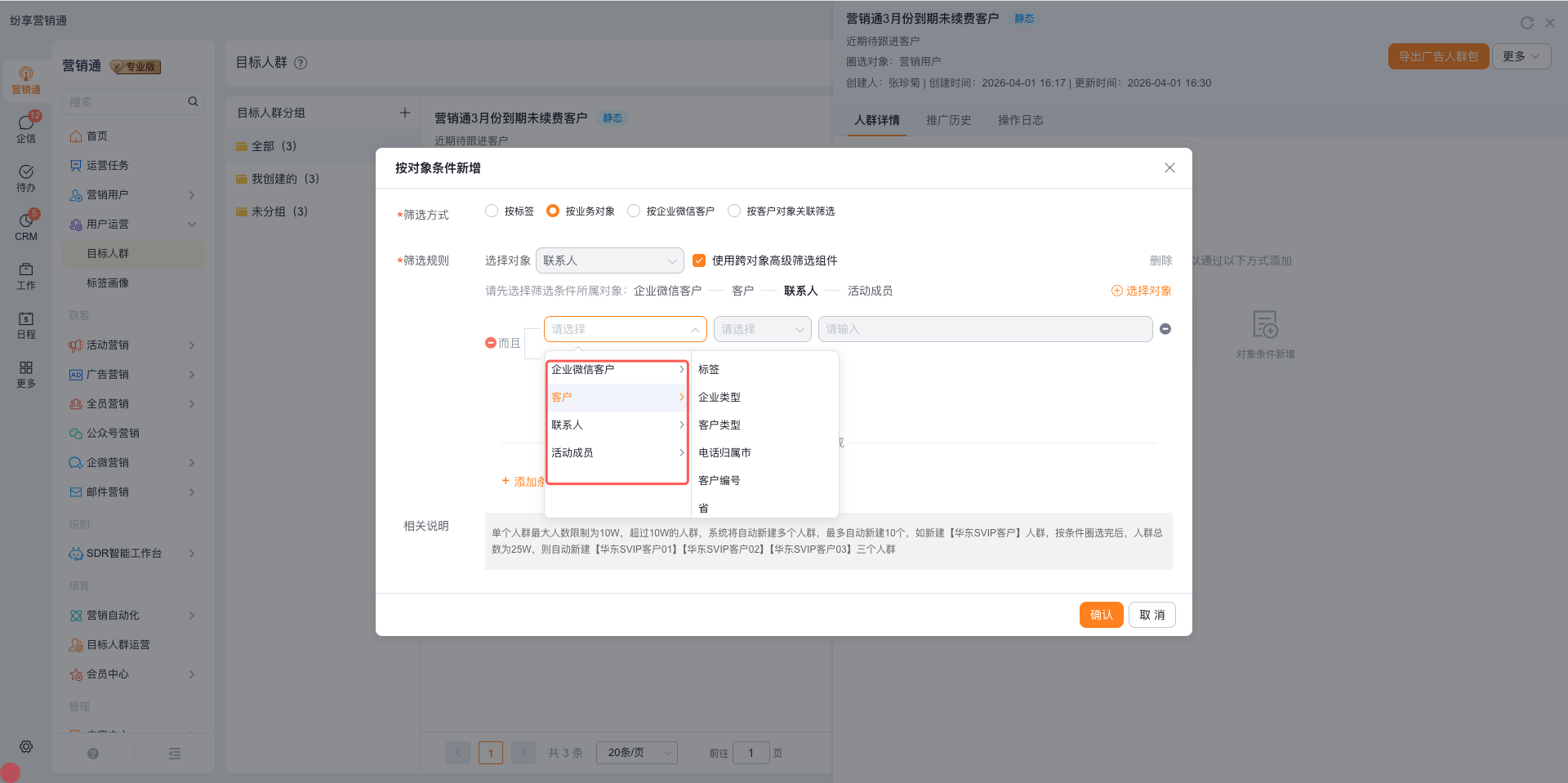Remove condition row with minus icon
Screen dimensions: 1568x783
click(x=1165, y=329)
